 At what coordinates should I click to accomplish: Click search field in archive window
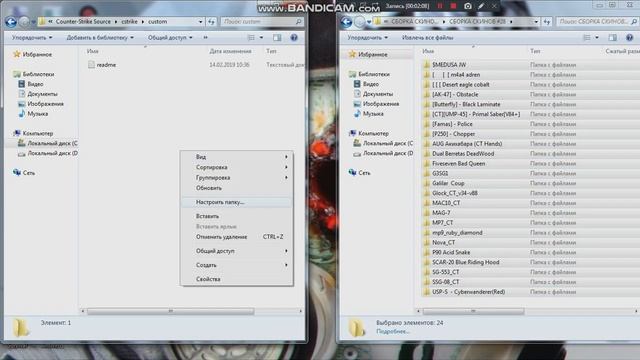coord(597,22)
